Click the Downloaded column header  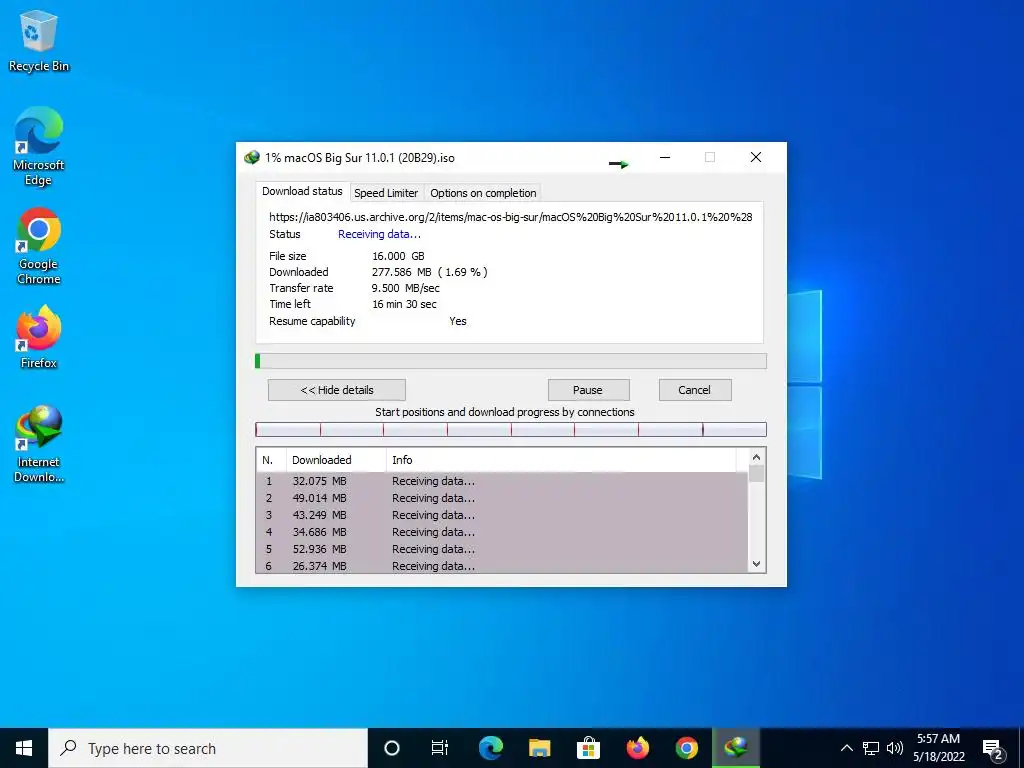(336, 460)
